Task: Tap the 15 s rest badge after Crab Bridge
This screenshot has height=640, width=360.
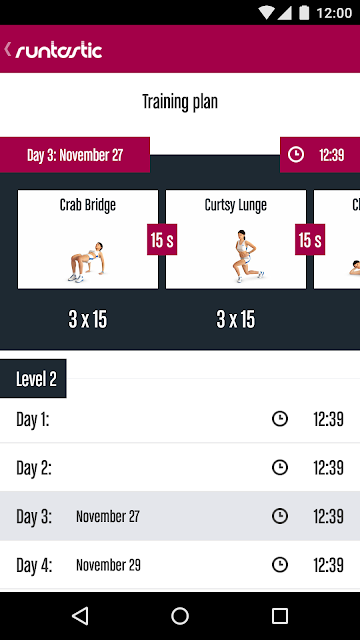Action: click(162, 240)
